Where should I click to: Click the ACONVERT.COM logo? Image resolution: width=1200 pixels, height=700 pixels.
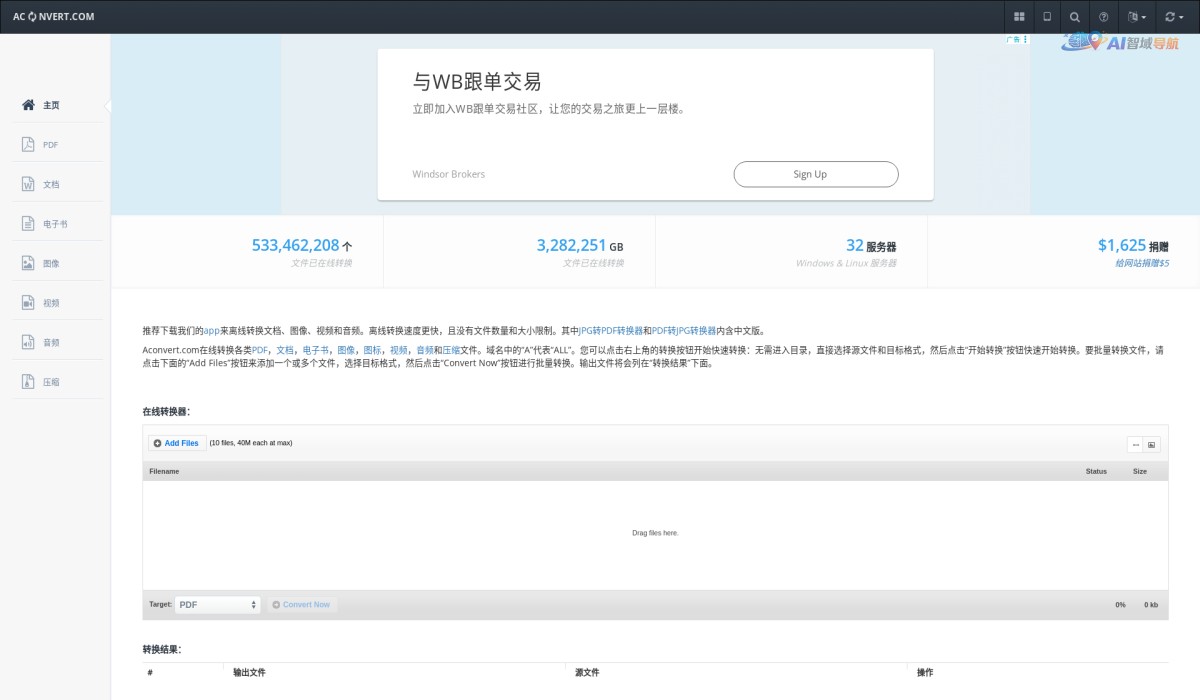coord(55,16)
